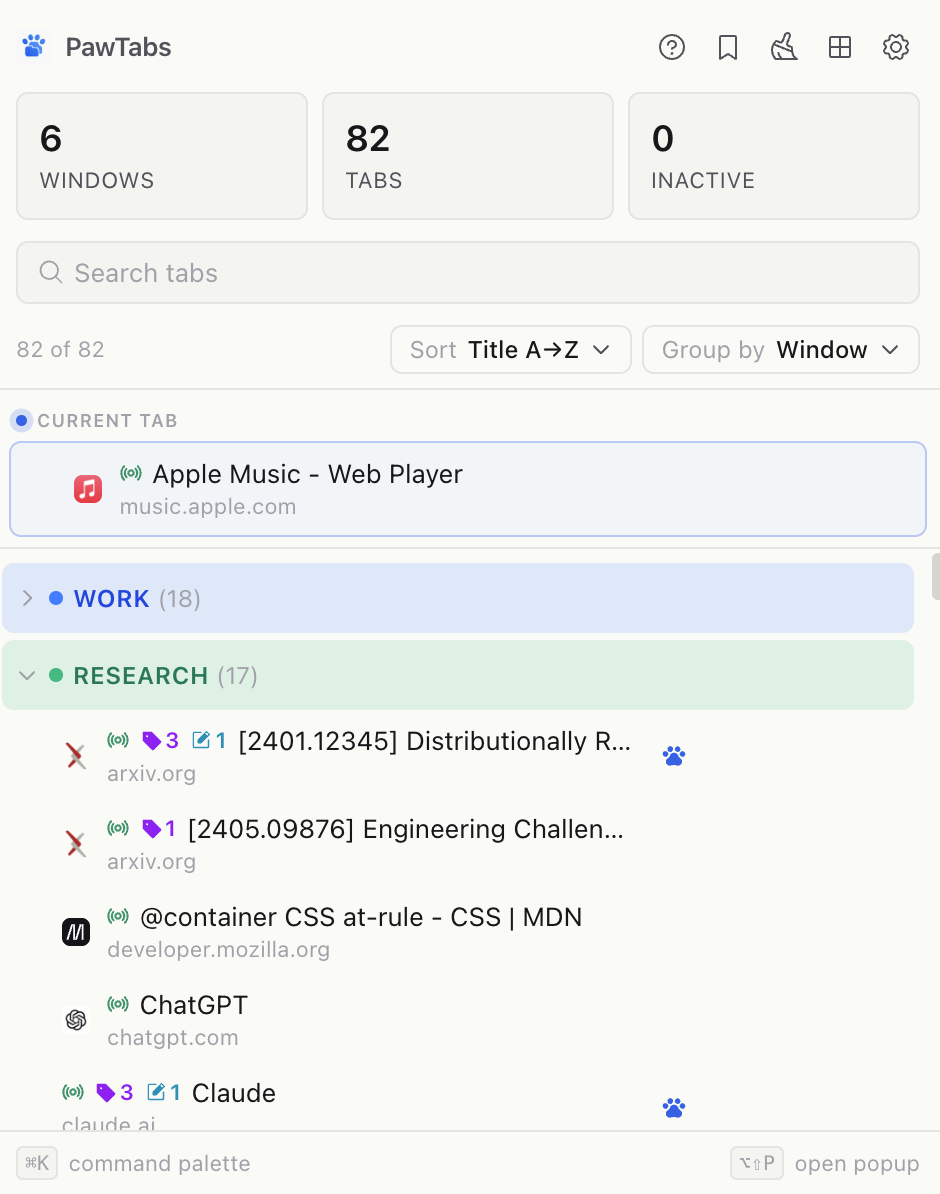
Task: Click arXiv favicon on Distributionally row
Action: (x=75, y=756)
